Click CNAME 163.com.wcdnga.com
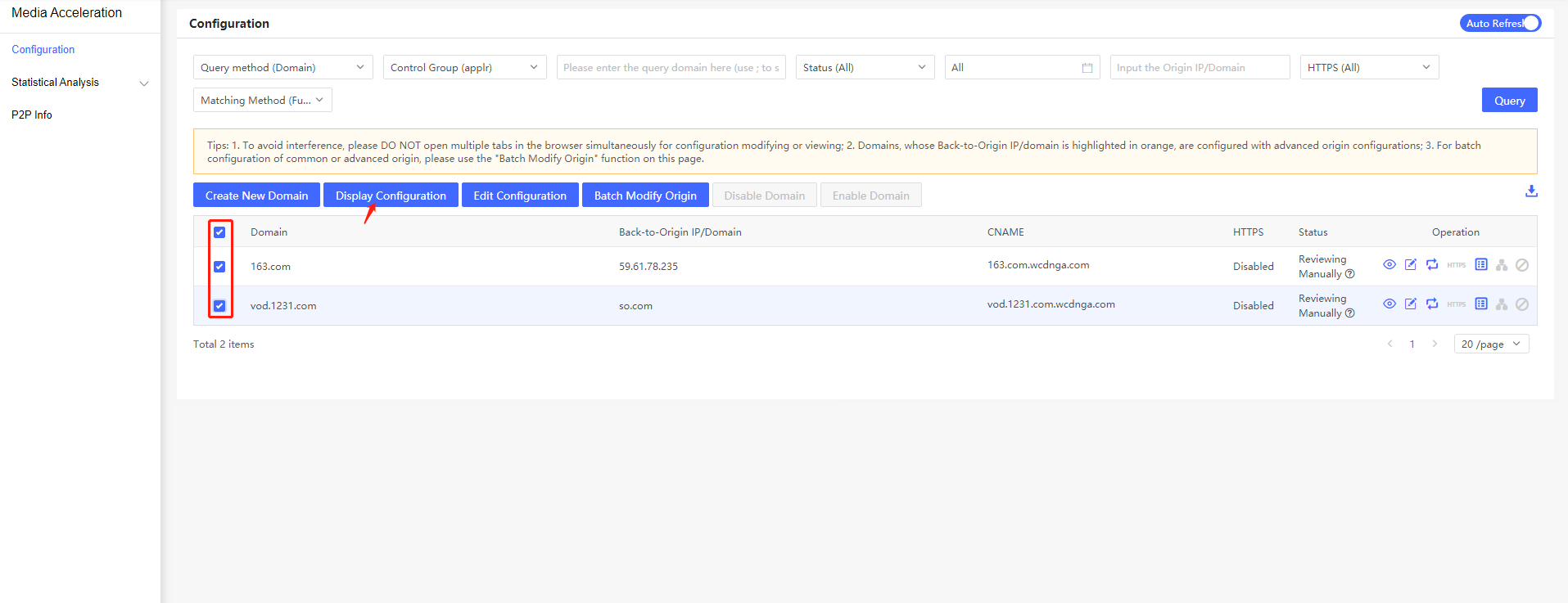 click(x=1038, y=265)
